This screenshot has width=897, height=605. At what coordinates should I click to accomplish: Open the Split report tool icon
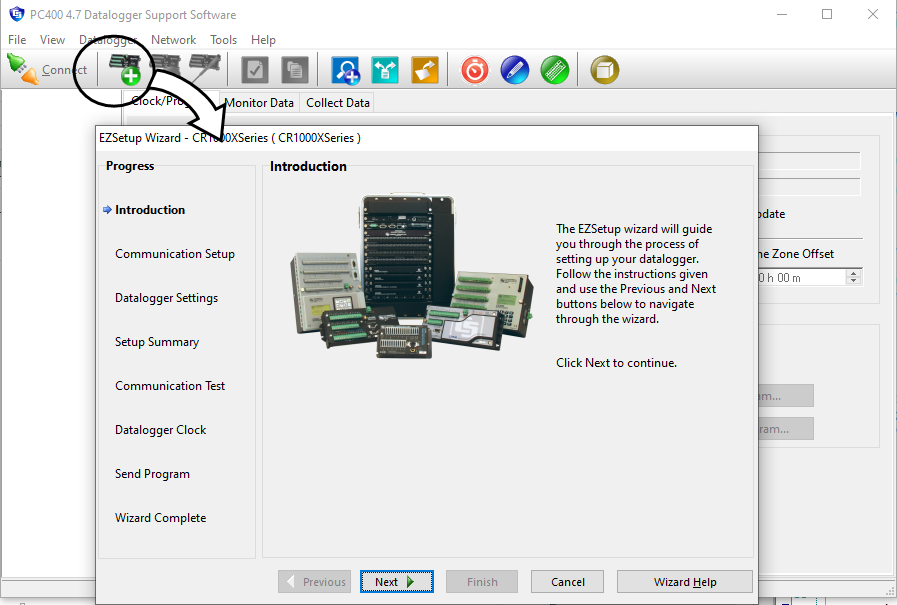385,70
